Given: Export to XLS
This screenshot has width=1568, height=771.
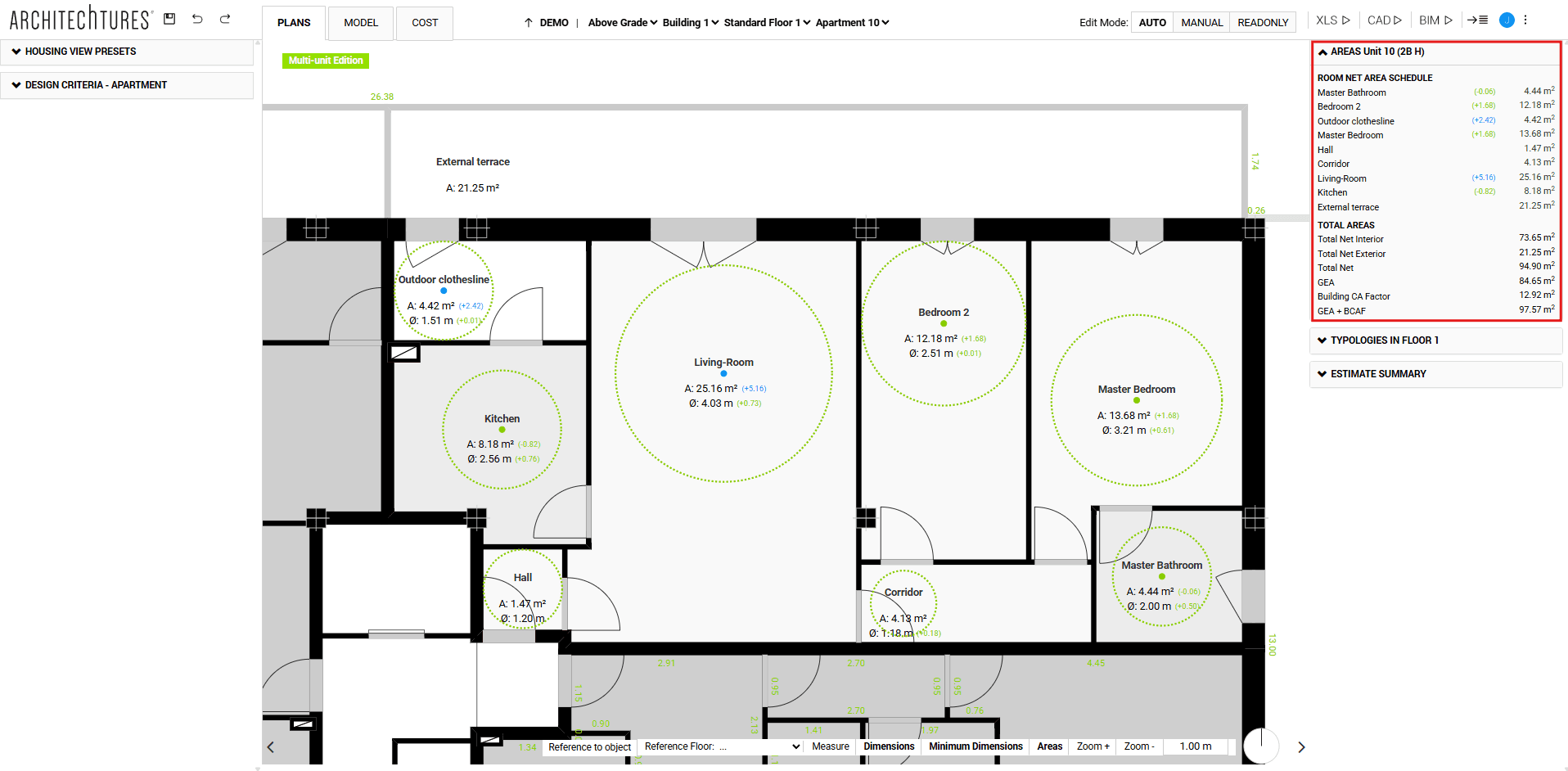Looking at the screenshot, I should [x=1331, y=20].
